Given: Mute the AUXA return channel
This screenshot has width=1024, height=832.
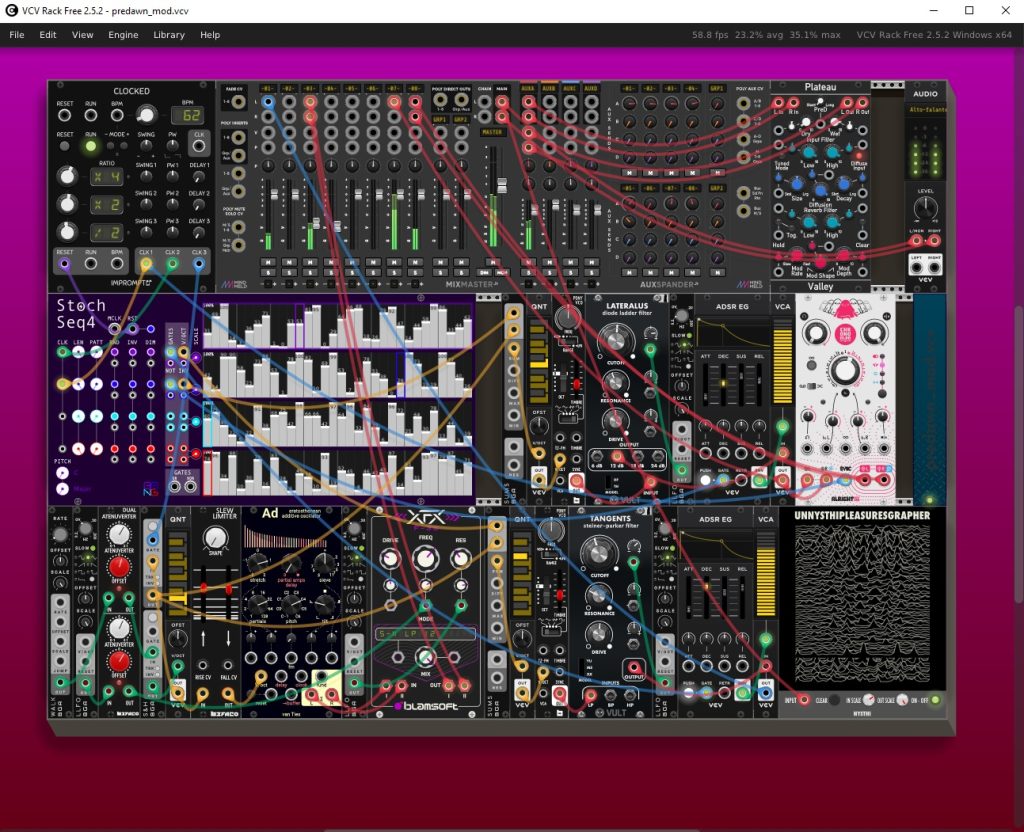Looking at the screenshot, I should 528,263.
